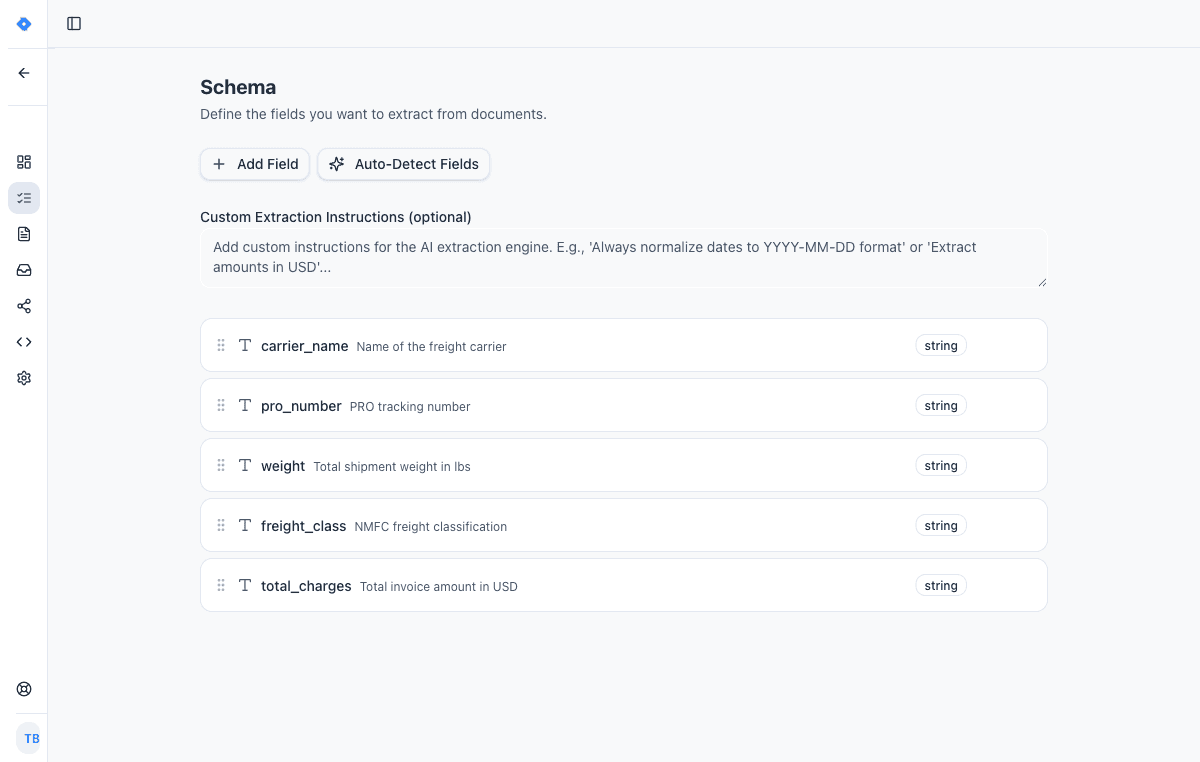Open settings via the gear icon
Viewport: 1200px width, 762px height.
(24, 378)
